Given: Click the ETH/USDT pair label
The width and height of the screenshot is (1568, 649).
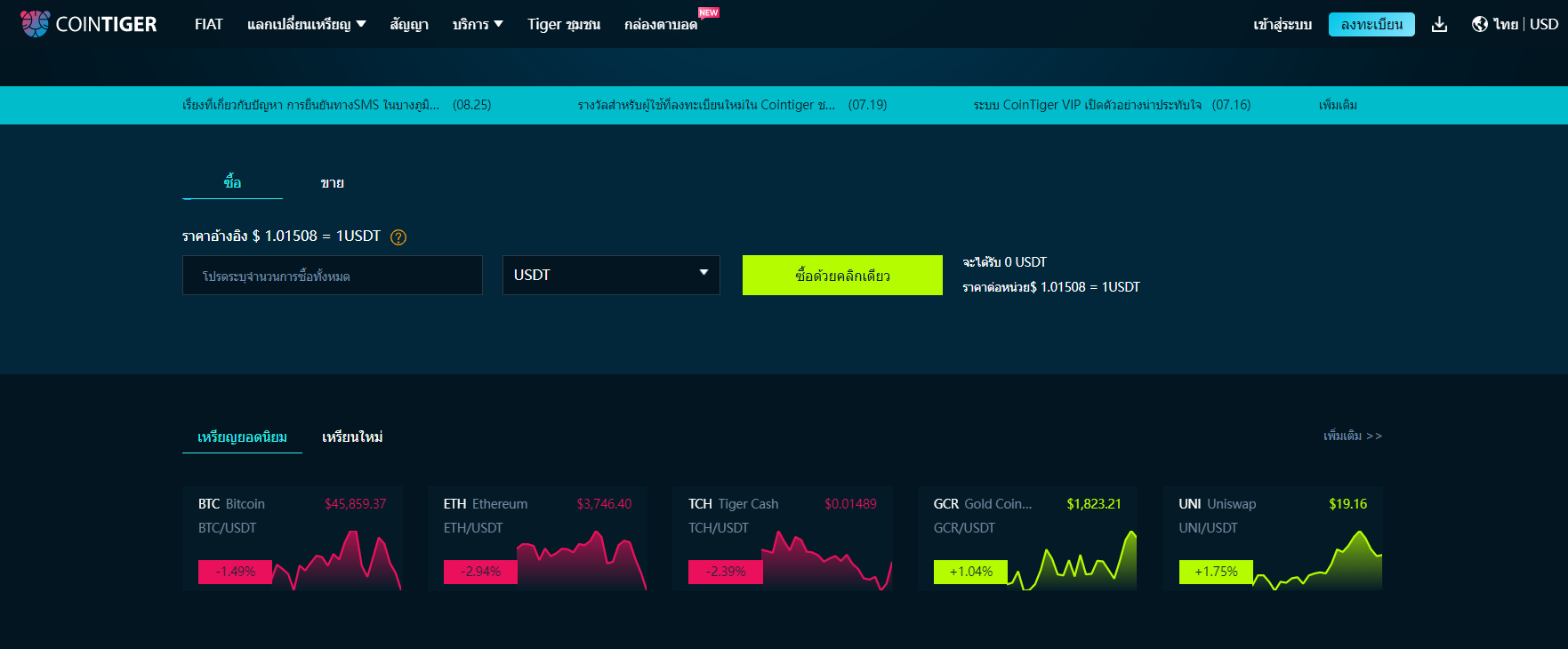Looking at the screenshot, I should coord(473,528).
